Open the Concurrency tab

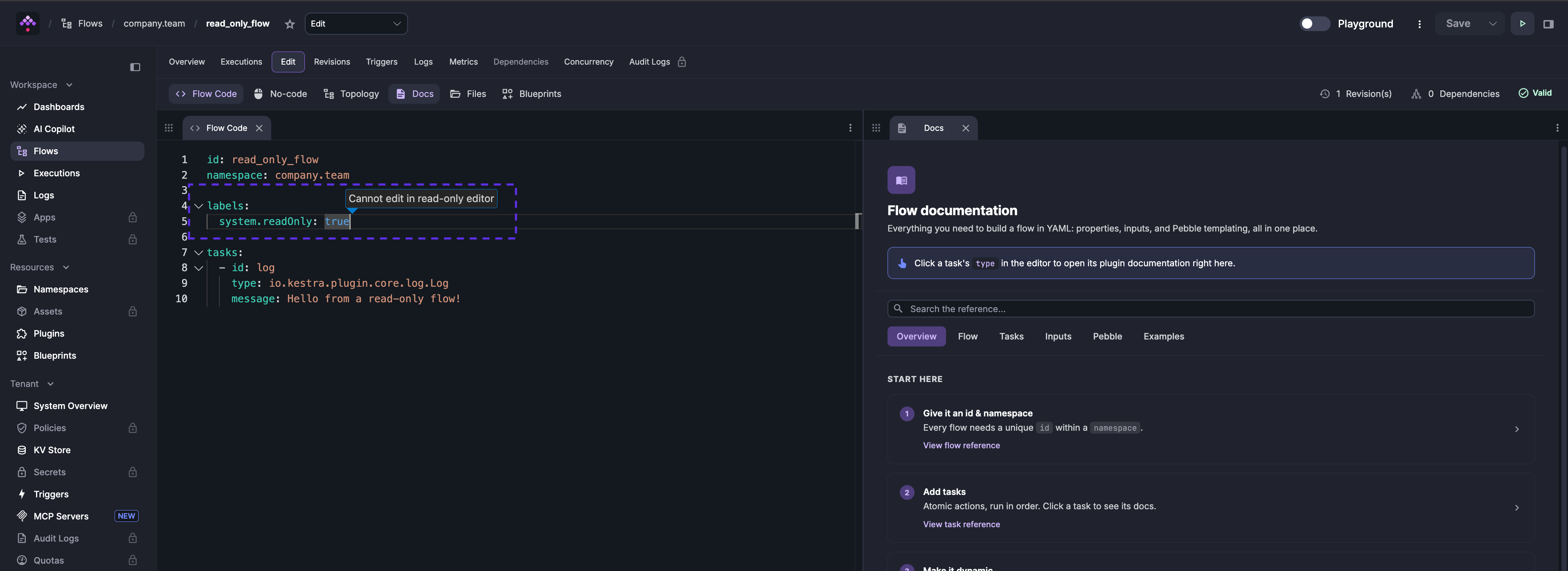pyautogui.click(x=588, y=61)
